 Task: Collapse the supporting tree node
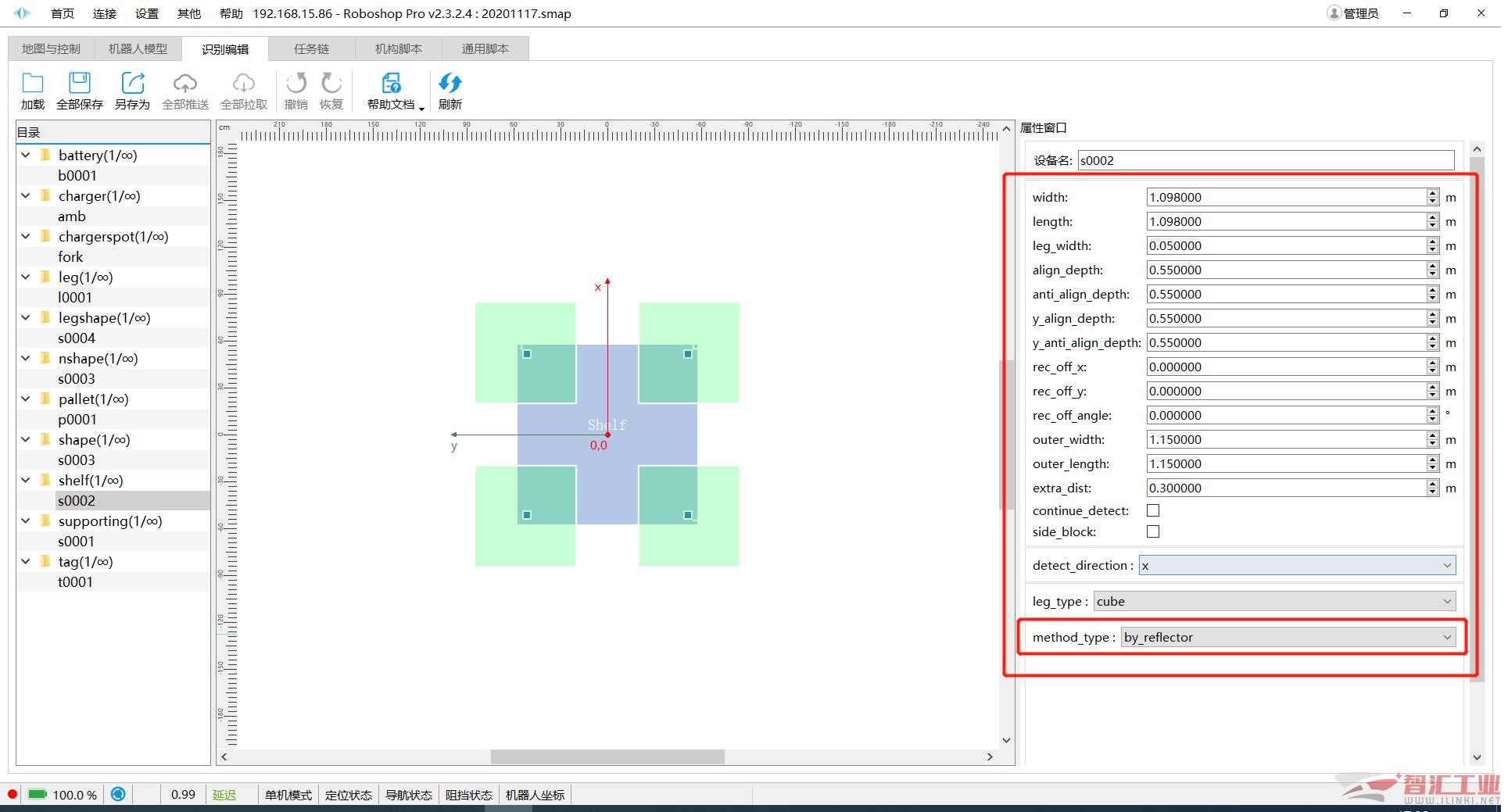point(26,520)
